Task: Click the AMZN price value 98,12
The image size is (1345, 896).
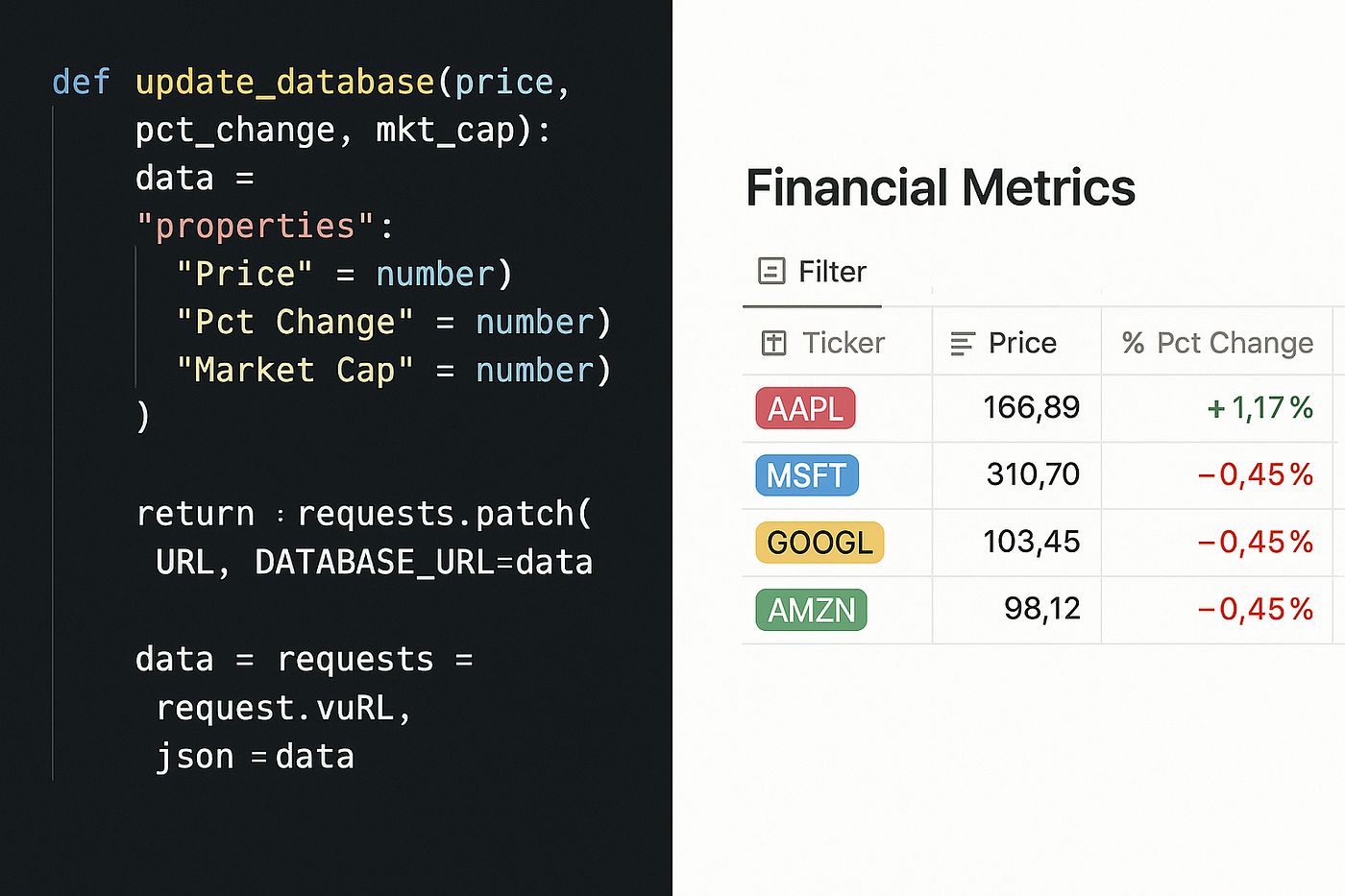Action: (1041, 609)
